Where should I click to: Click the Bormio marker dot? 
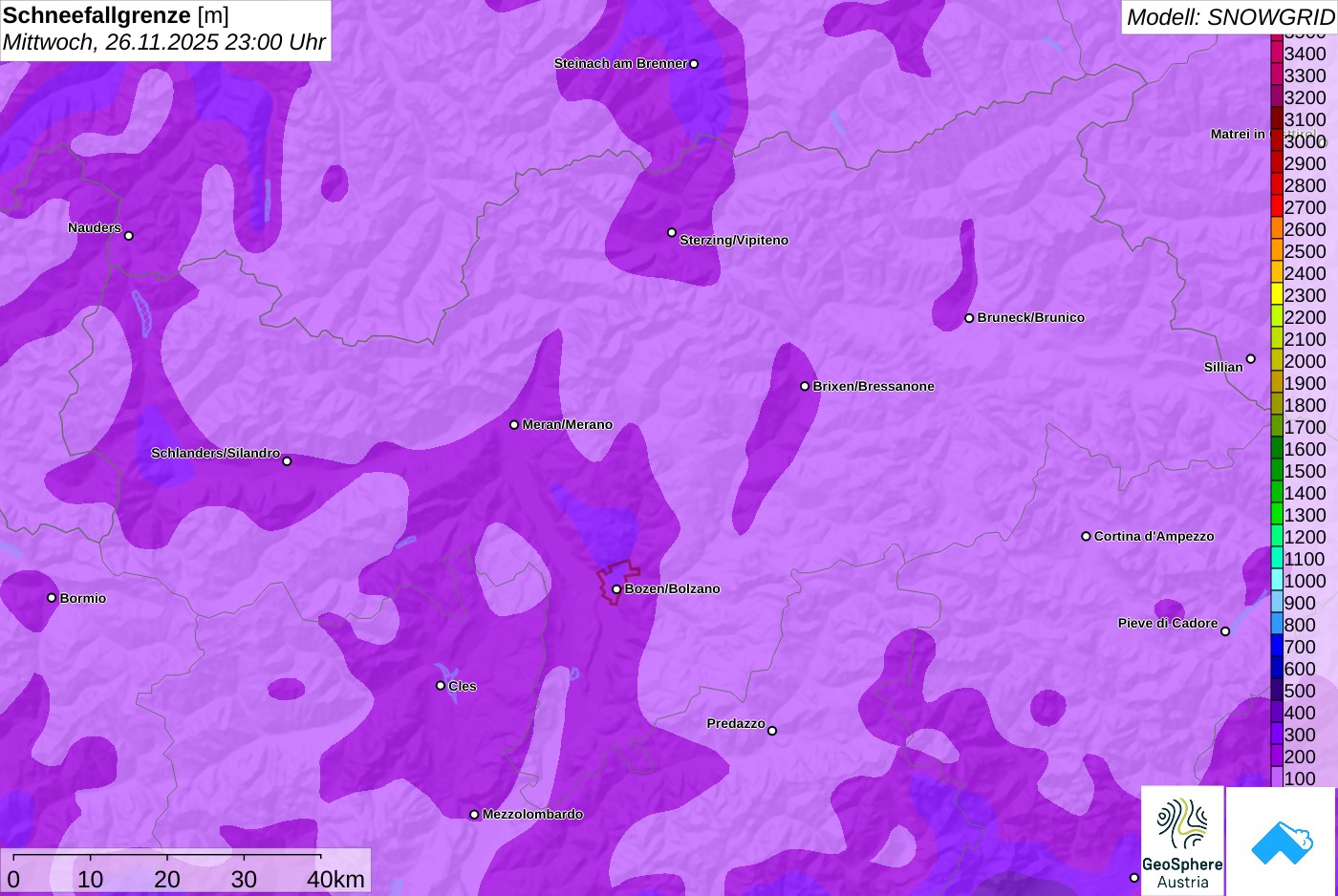pyautogui.click(x=52, y=598)
